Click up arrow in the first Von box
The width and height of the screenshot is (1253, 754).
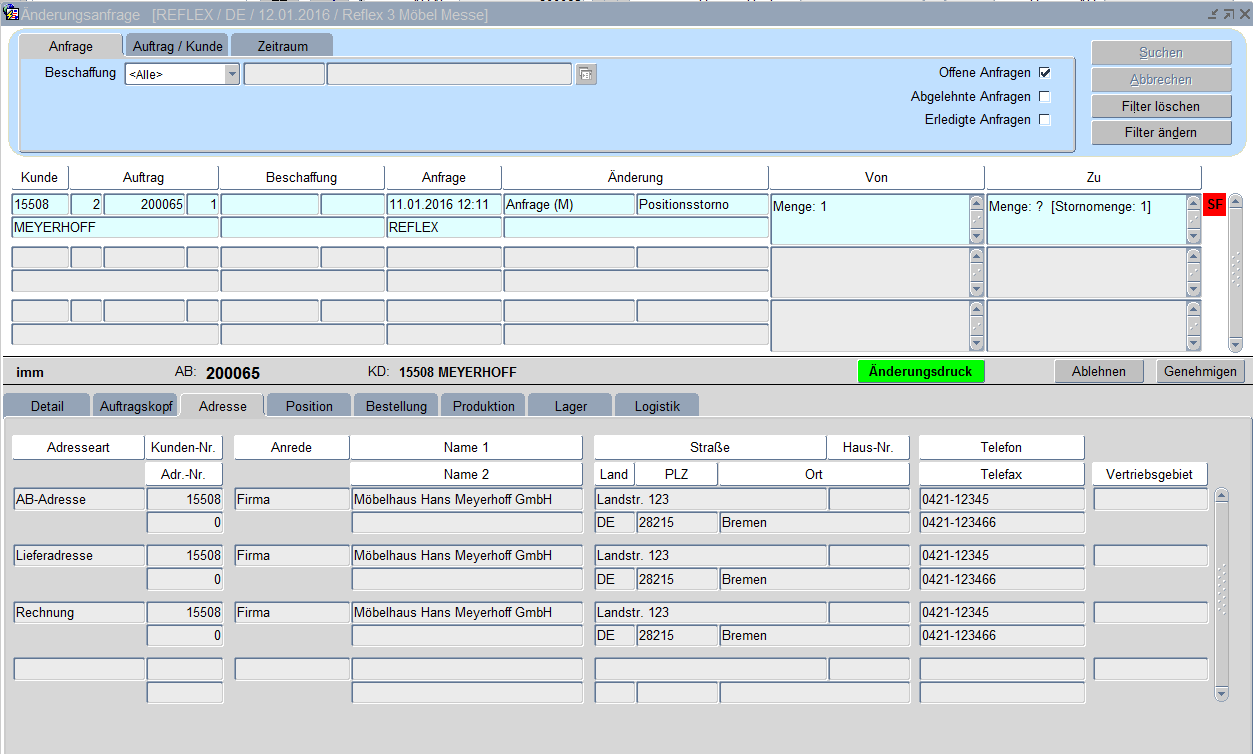pos(976,203)
